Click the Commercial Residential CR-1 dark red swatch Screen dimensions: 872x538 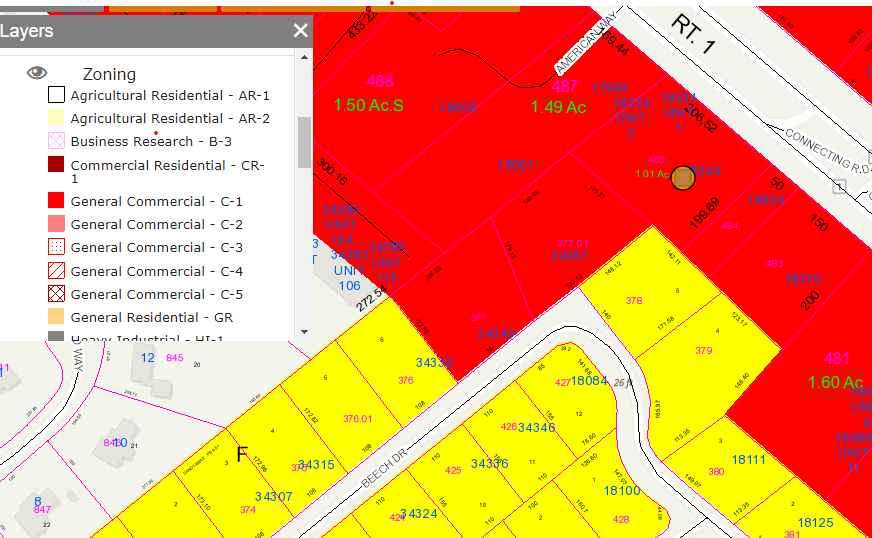coord(56,165)
